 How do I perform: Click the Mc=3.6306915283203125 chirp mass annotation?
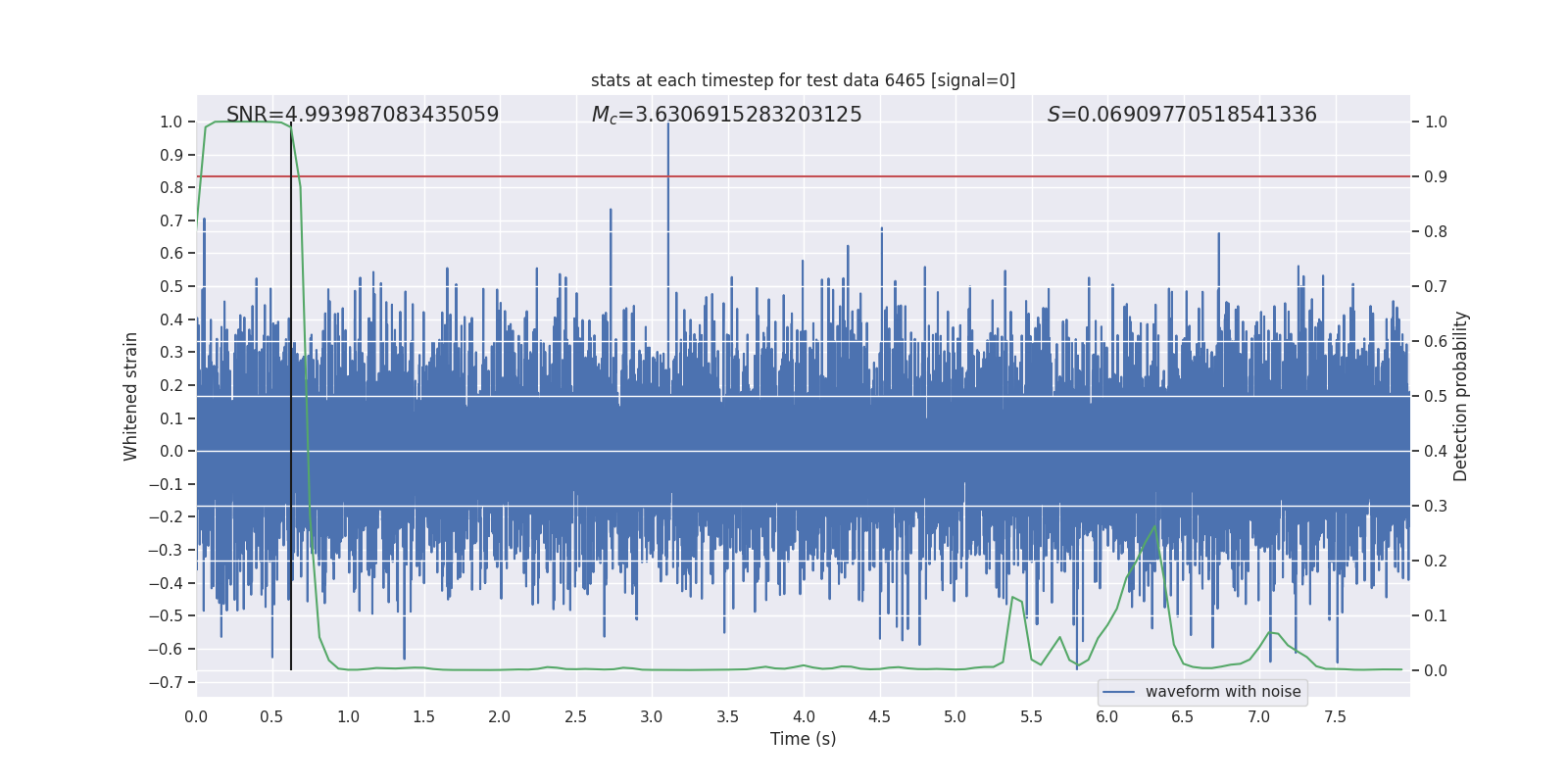(x=727, y=115)
